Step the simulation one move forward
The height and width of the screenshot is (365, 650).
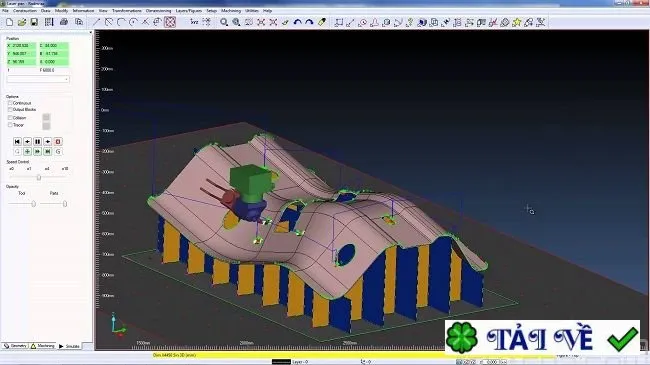(48, 142)
